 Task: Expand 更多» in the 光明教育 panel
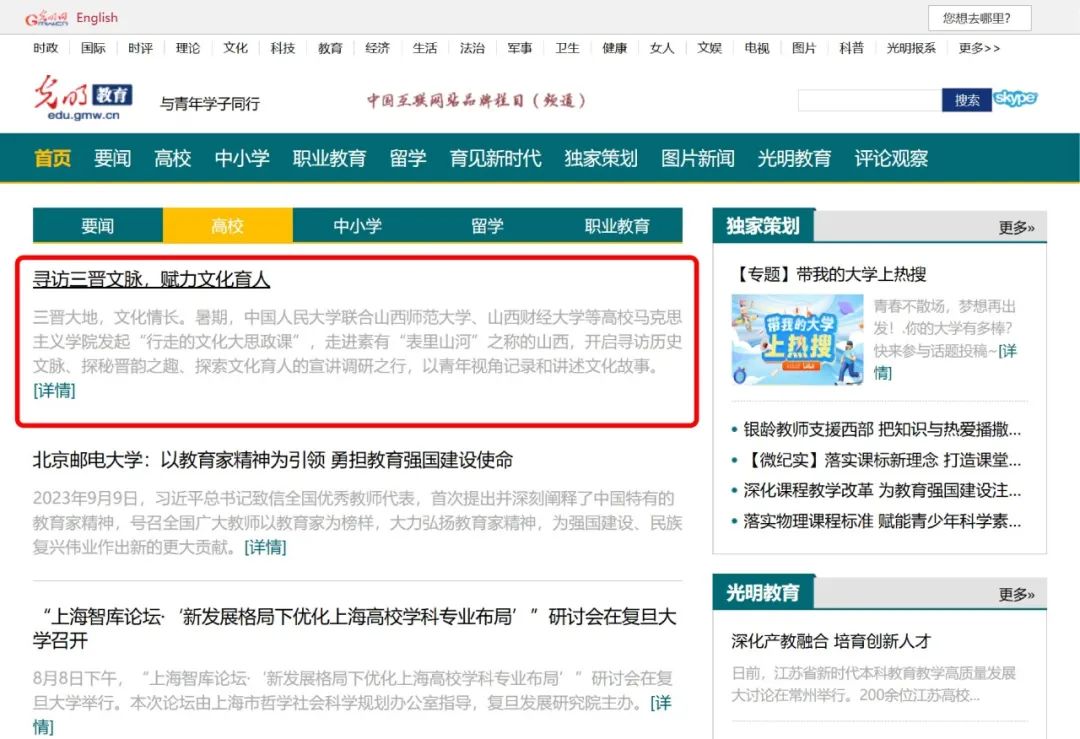tap(1016, 594)
